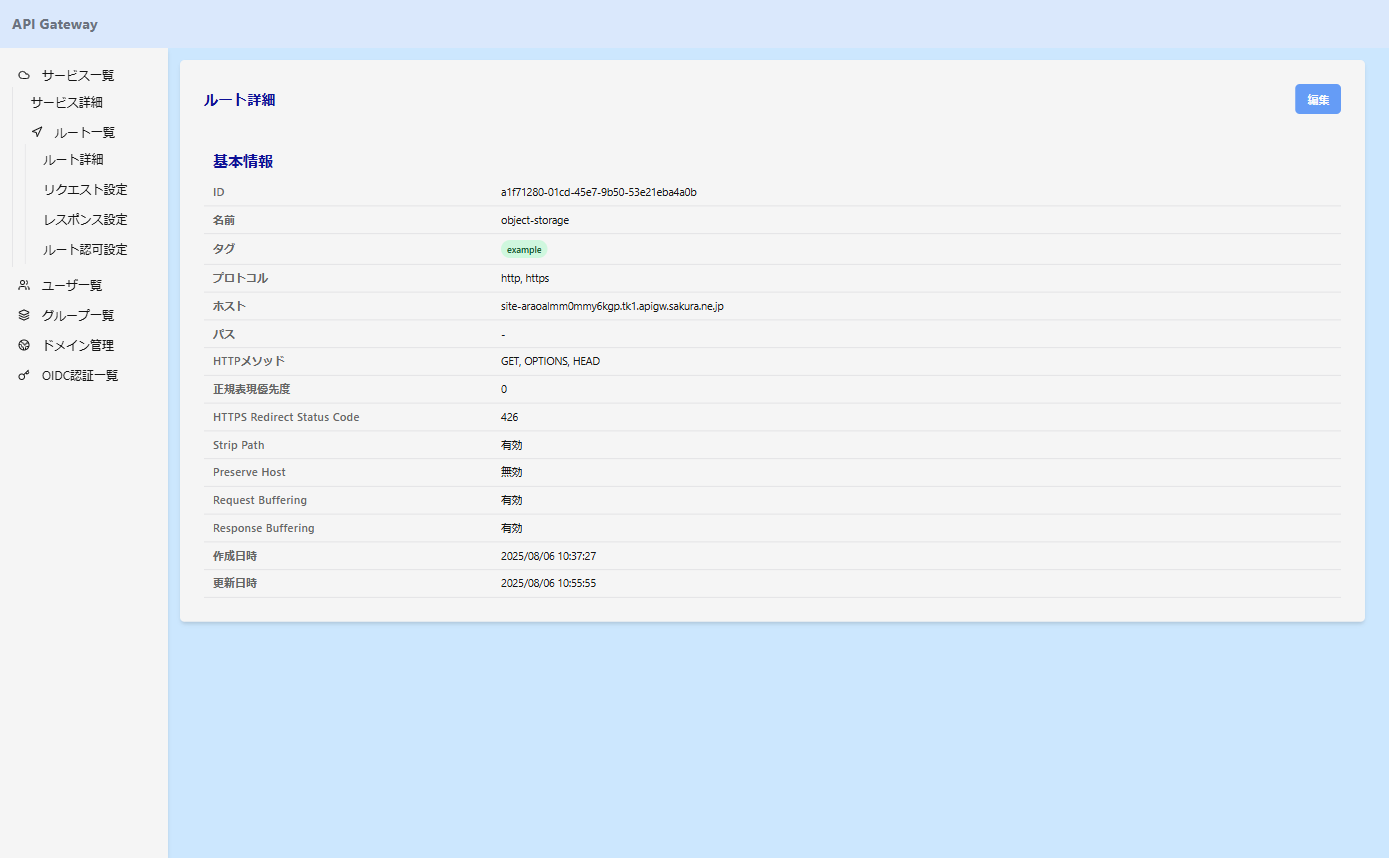Click the cloud icon beside サービス一覧
The image size is (1389, 858).
pos(24,75)
